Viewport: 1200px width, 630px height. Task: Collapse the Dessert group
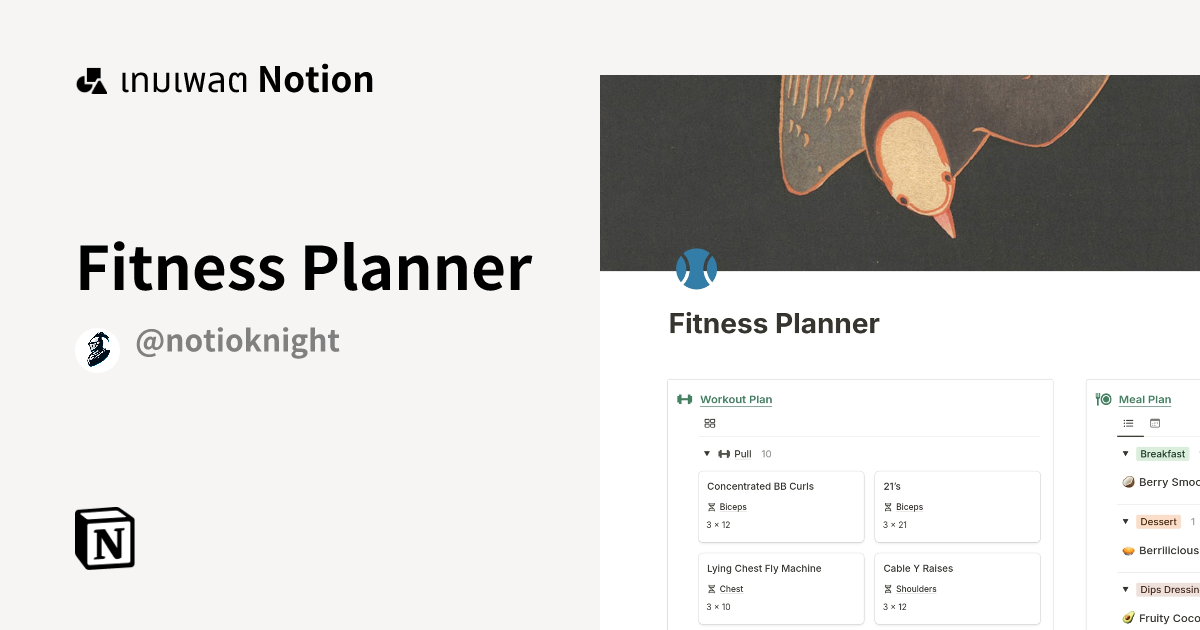pos(1125,521)
